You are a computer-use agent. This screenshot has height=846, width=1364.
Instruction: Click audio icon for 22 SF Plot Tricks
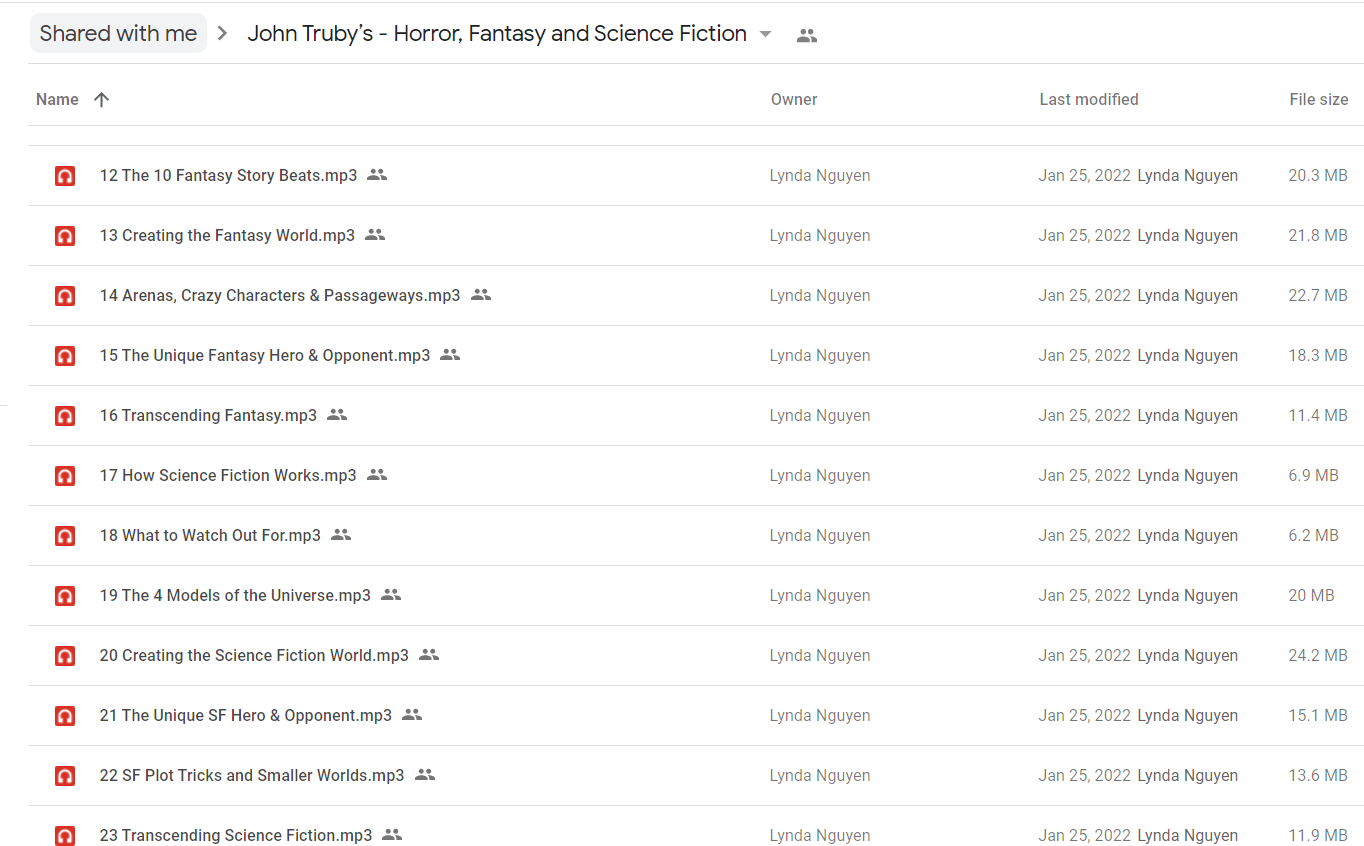[65, 776]
